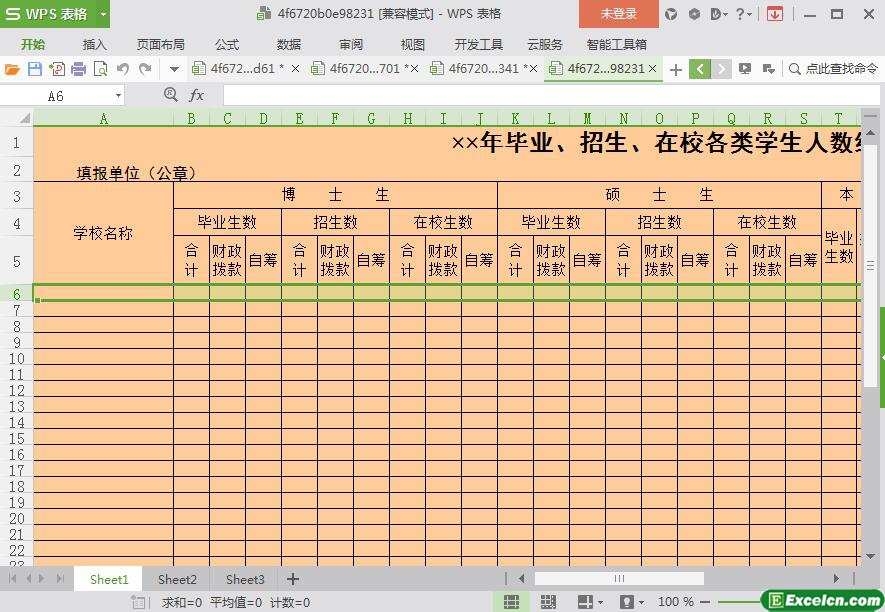Expand the Name Box dropdown arrow
The height and width of the screenshot is (612, 885).
point(118,95)
